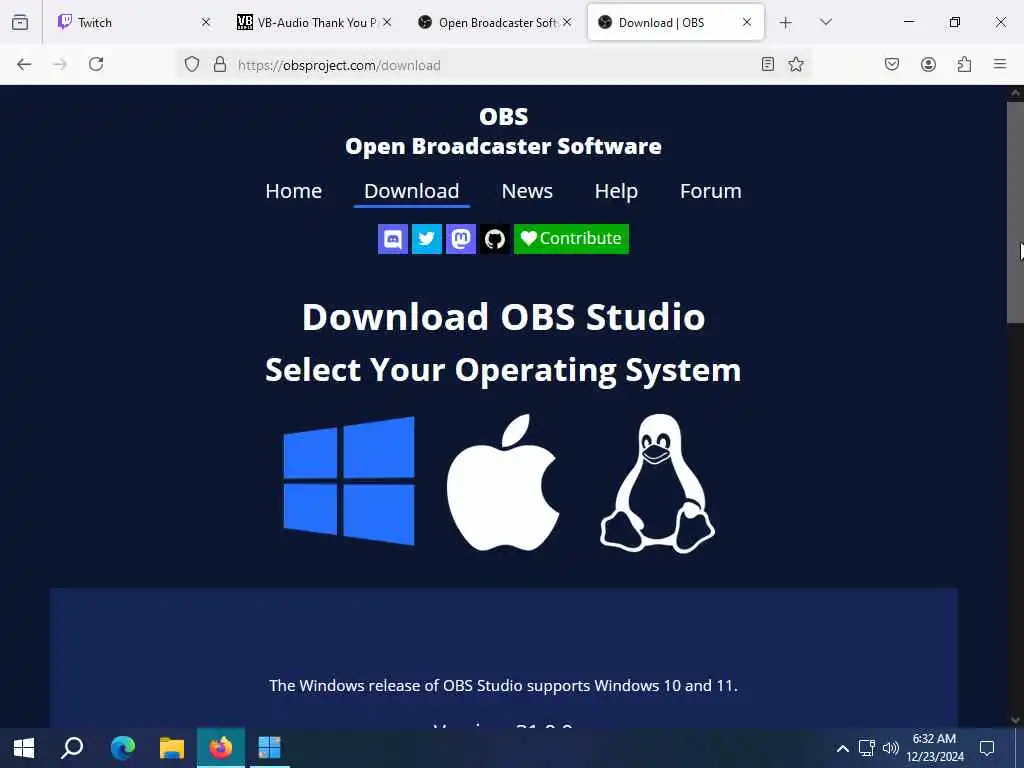Go back to the previous page
The height and width of the screenshot is (768, 1024).
(24, 64)
